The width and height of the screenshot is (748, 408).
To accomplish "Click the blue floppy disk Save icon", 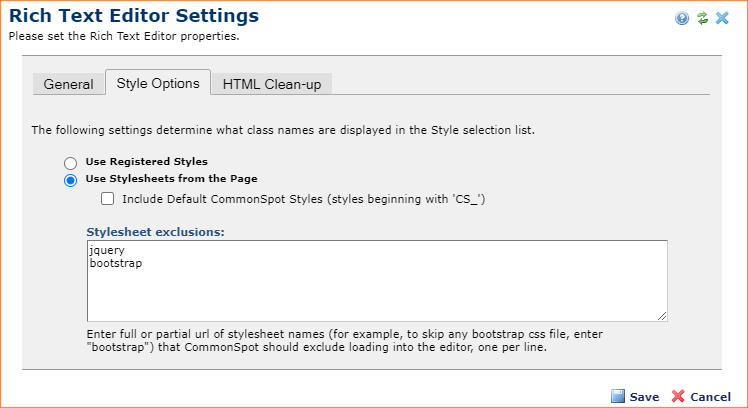I will (618, 396).
